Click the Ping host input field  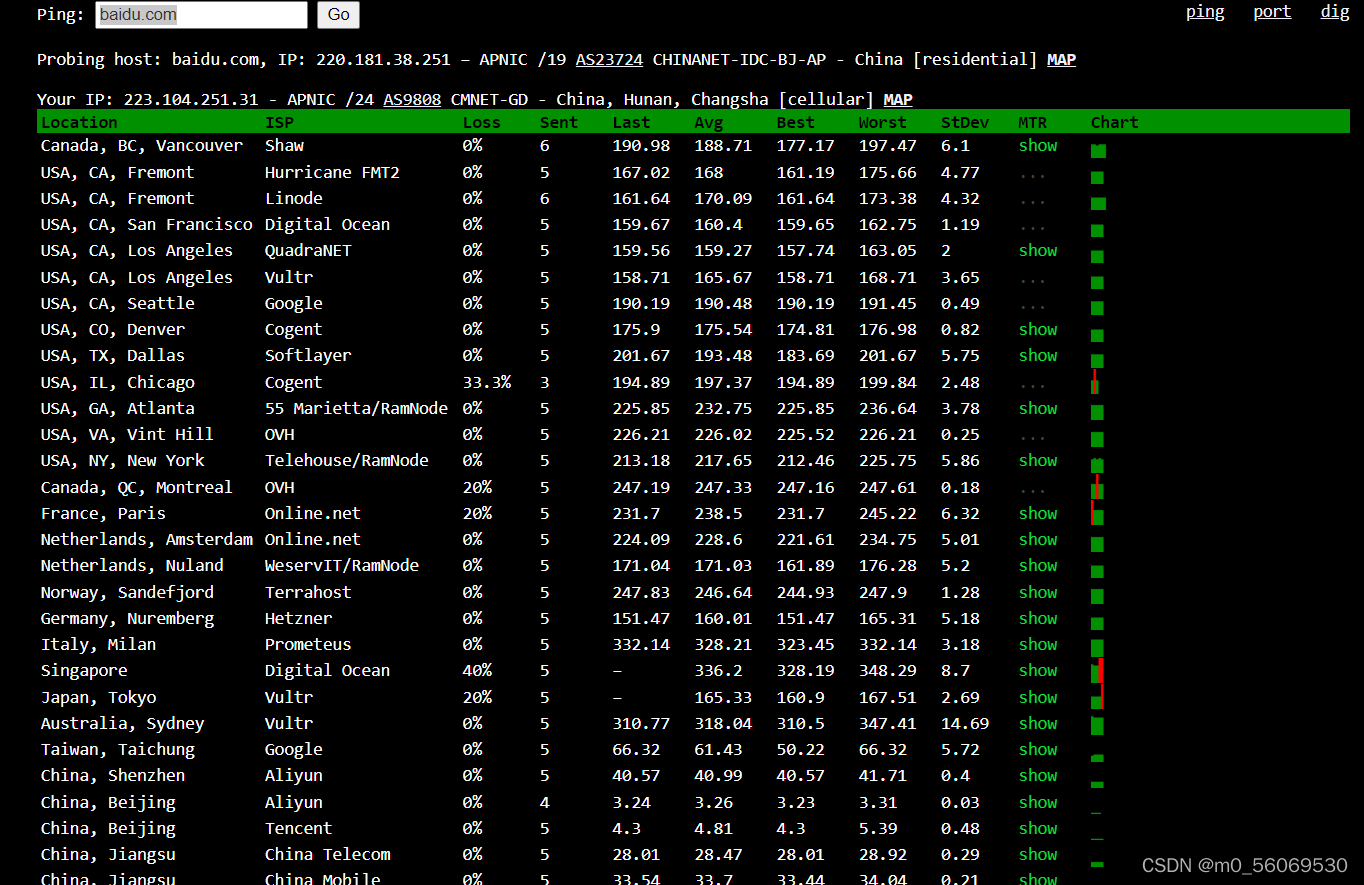click(x=201, y=15)
